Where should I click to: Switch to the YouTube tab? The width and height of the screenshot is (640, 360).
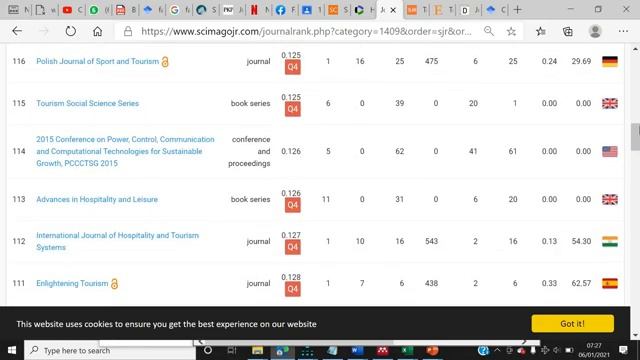(67, 10)
